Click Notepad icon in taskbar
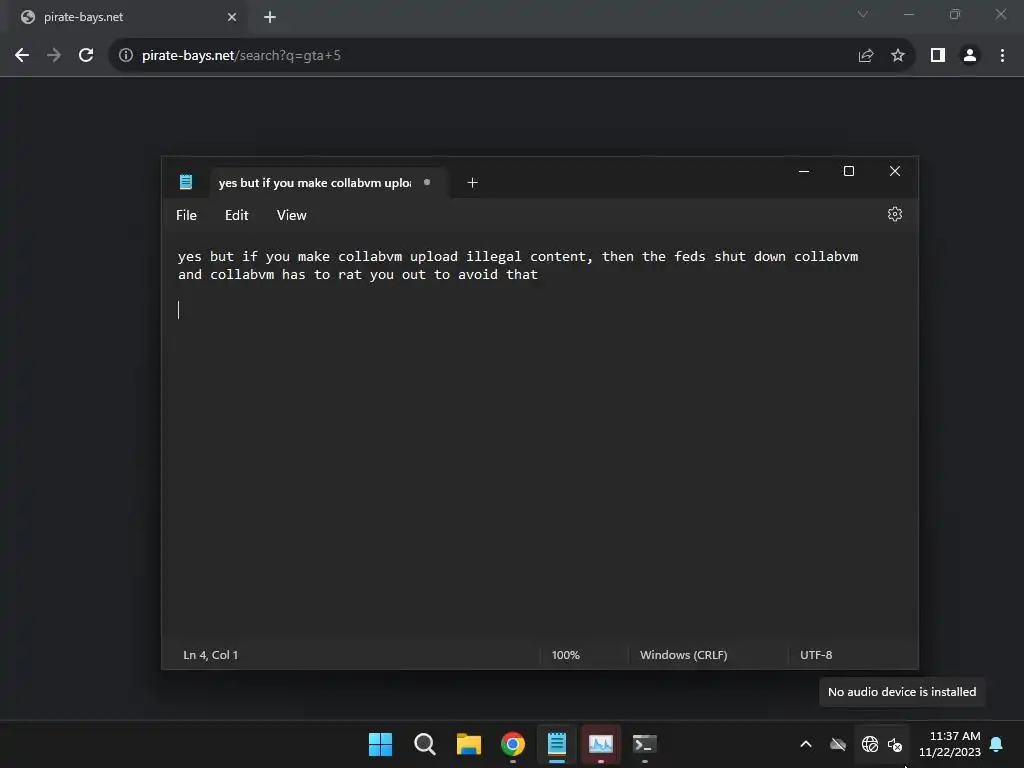 pos(556,744)
